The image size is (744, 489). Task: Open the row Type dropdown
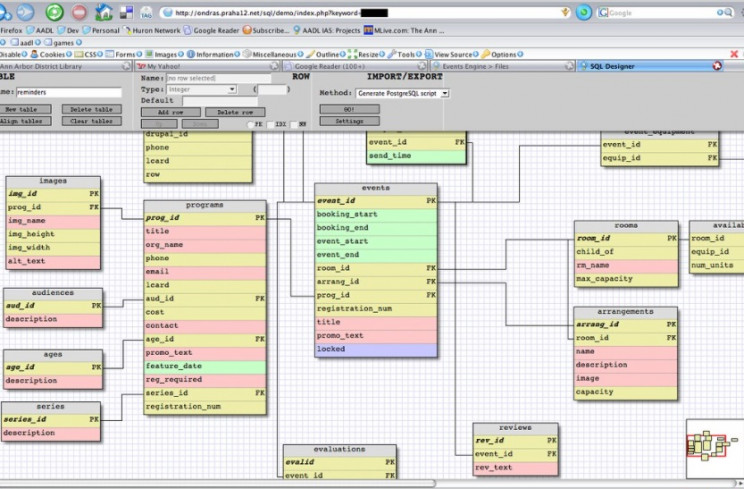pyautogui.click(x=202, y=89)
